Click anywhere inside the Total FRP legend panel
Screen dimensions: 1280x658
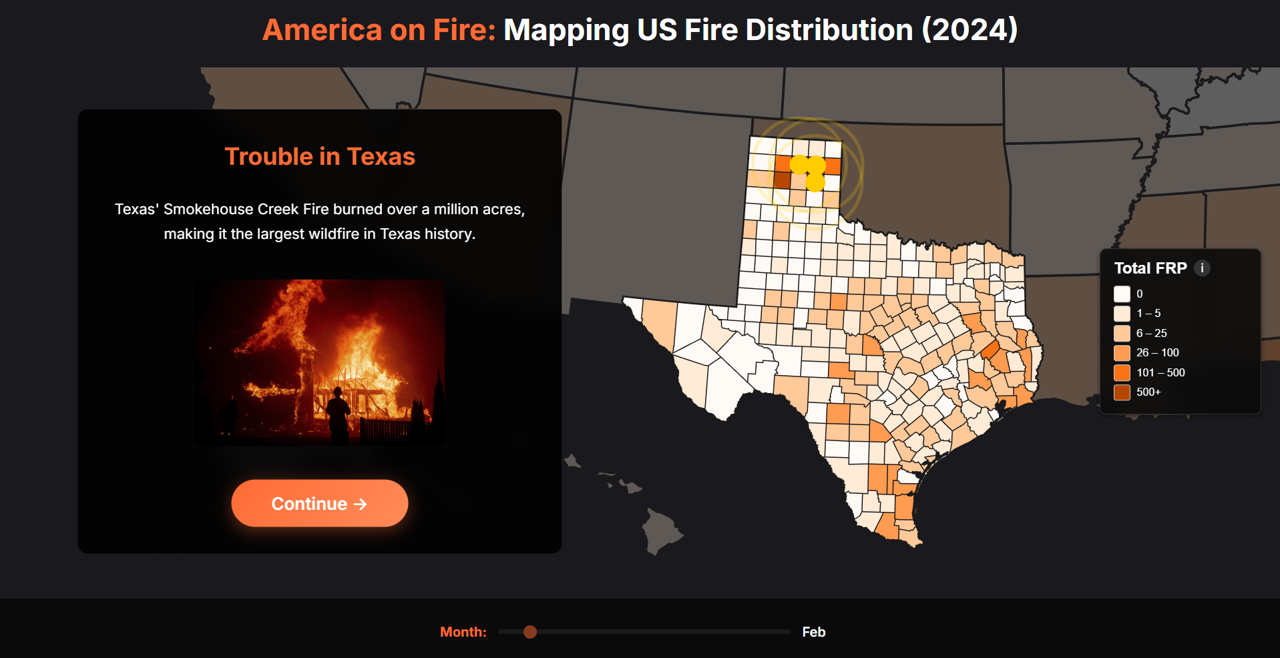[1180, 330]
